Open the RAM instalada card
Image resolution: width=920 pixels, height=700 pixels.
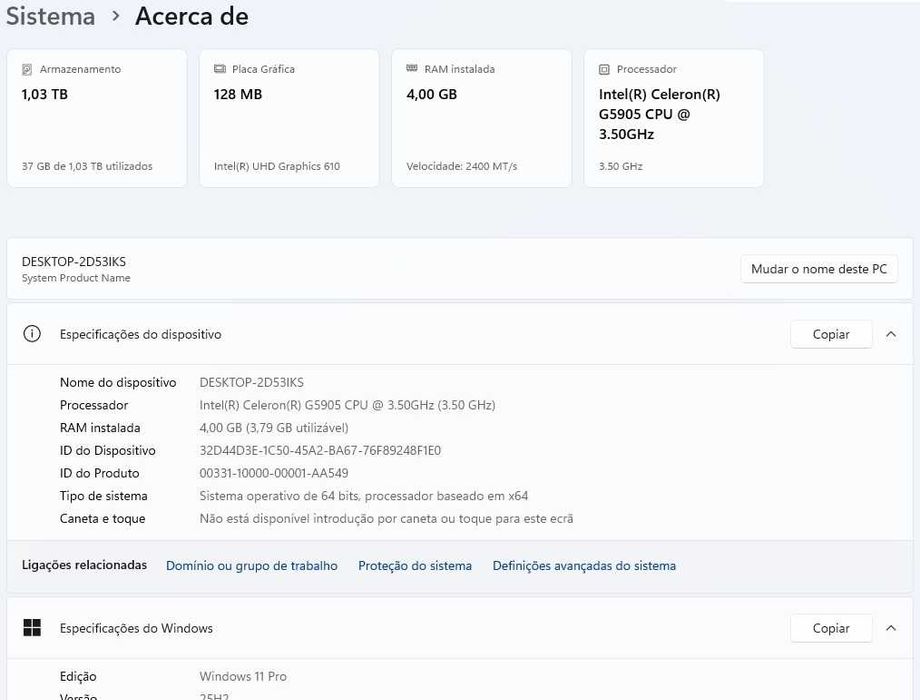coord(482,119)
